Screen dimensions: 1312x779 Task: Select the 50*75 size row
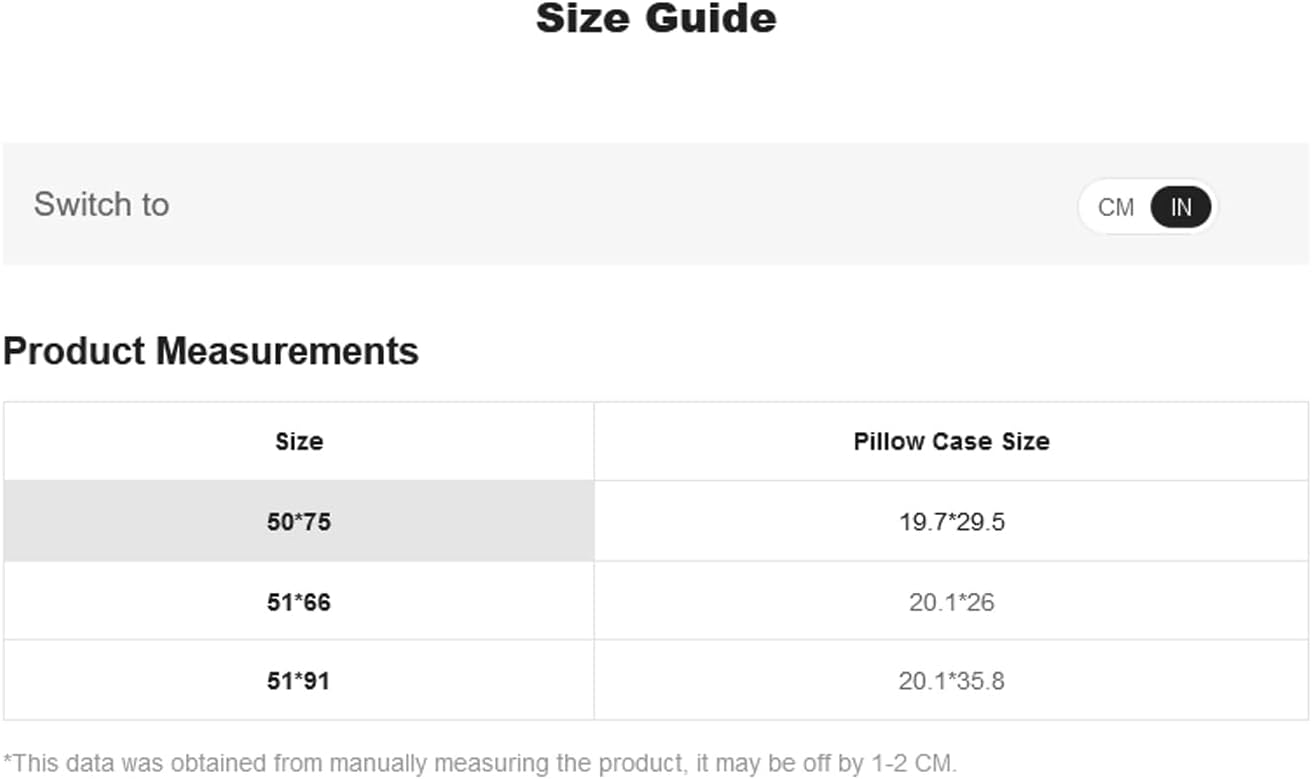656,521
